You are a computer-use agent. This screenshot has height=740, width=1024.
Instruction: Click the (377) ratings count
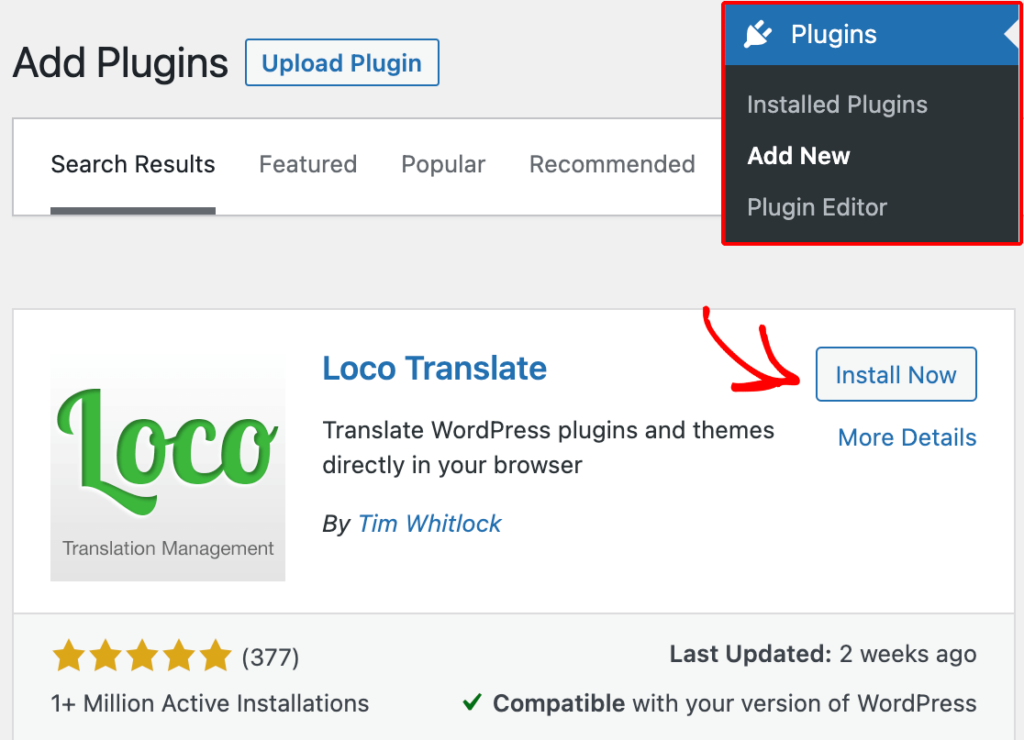(x=270, y=657)
